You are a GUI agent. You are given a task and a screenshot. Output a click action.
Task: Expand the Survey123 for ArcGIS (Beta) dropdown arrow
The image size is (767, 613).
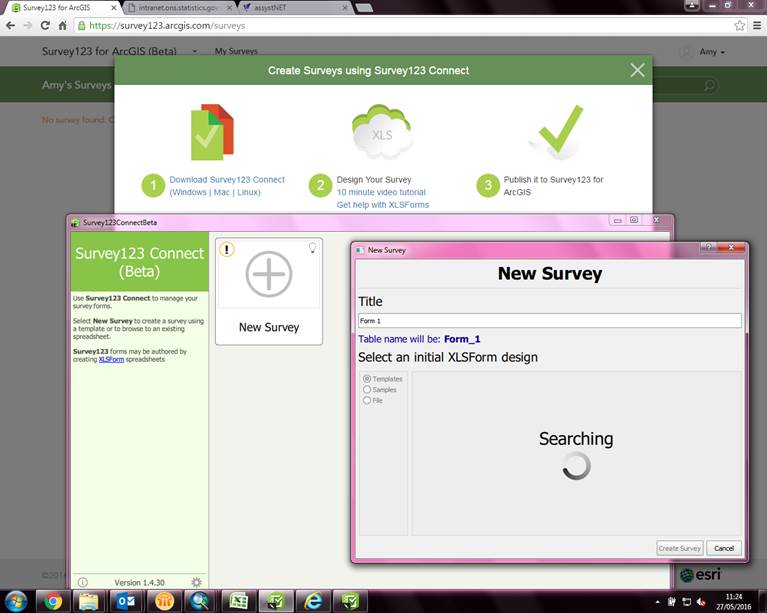[x=195, y=51]
